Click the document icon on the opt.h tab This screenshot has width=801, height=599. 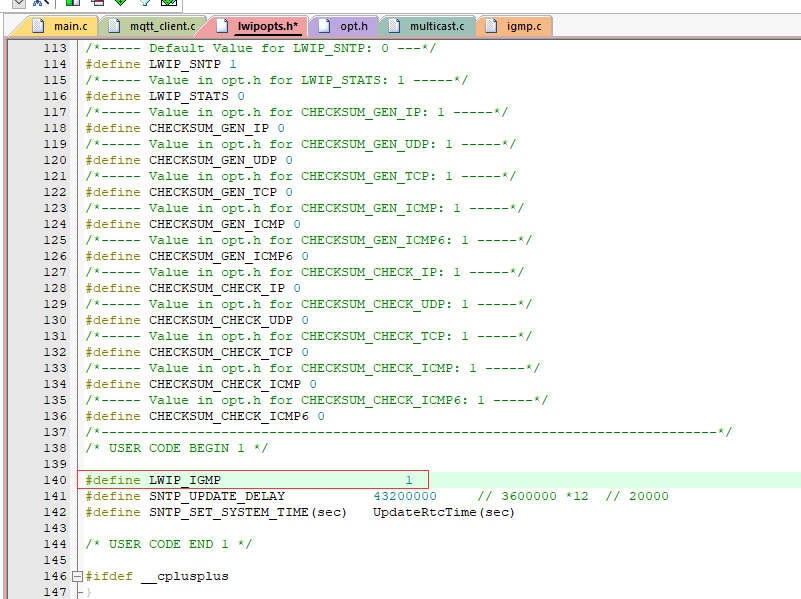325,27
